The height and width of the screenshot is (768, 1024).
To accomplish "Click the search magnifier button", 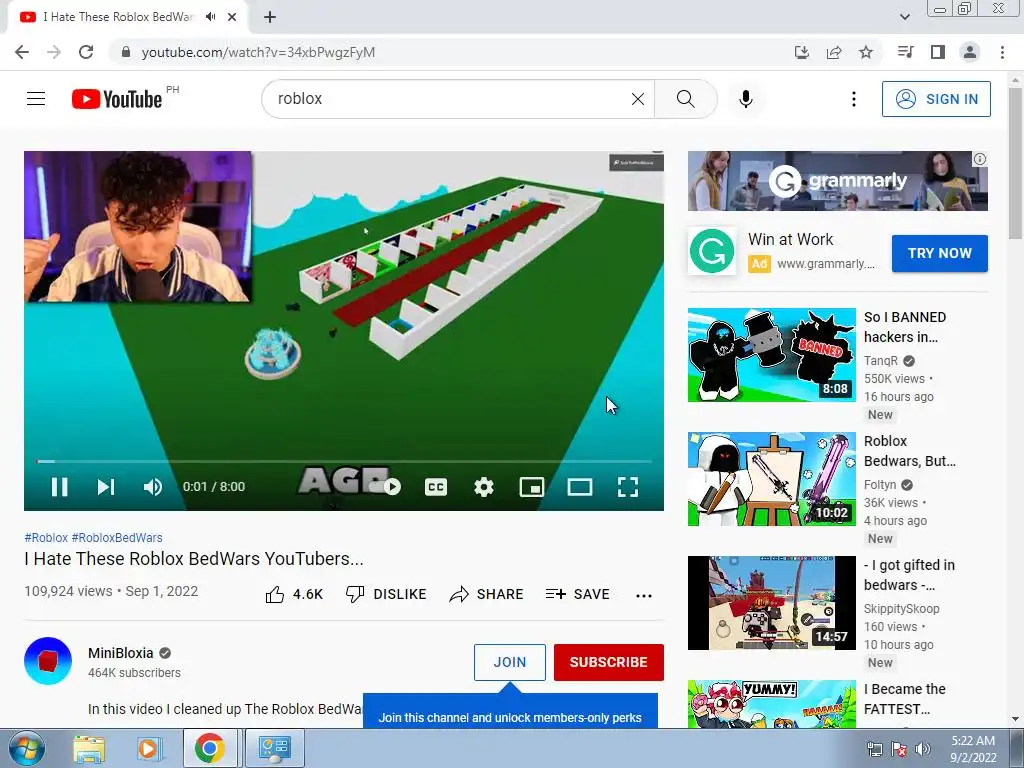I will tap(686, 99).
